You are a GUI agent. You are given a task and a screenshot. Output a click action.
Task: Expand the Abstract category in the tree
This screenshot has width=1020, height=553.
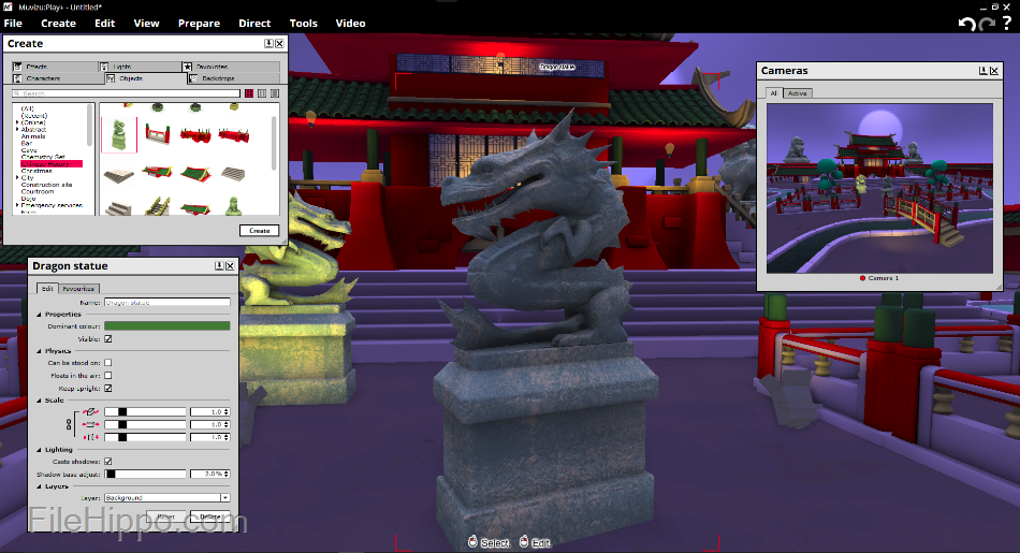pyautogui.click(x=17, y=129)
